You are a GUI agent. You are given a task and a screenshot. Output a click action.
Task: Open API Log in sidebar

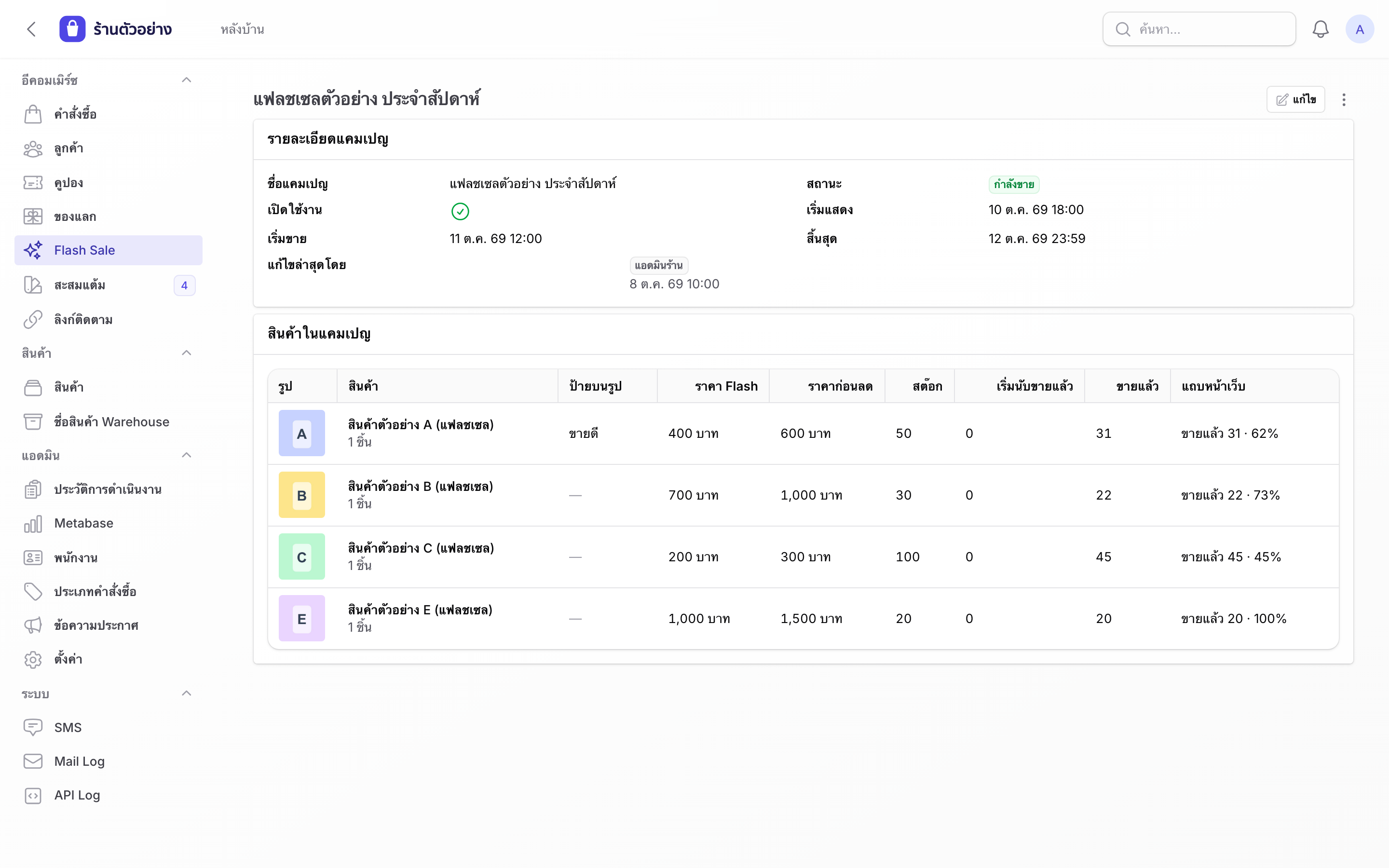pos(109,795)
